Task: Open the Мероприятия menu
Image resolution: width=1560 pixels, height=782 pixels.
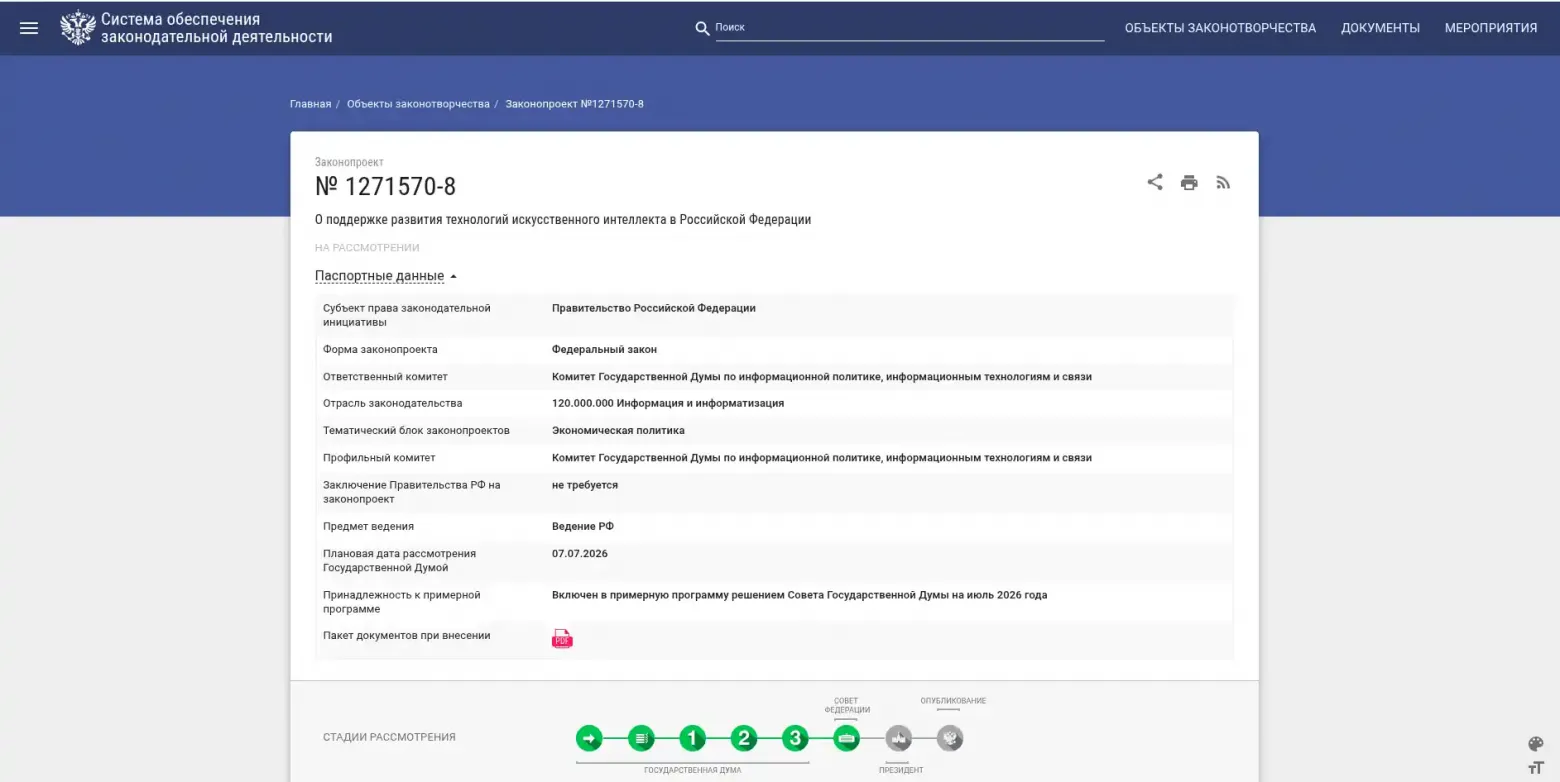Action: [1491, 28]
